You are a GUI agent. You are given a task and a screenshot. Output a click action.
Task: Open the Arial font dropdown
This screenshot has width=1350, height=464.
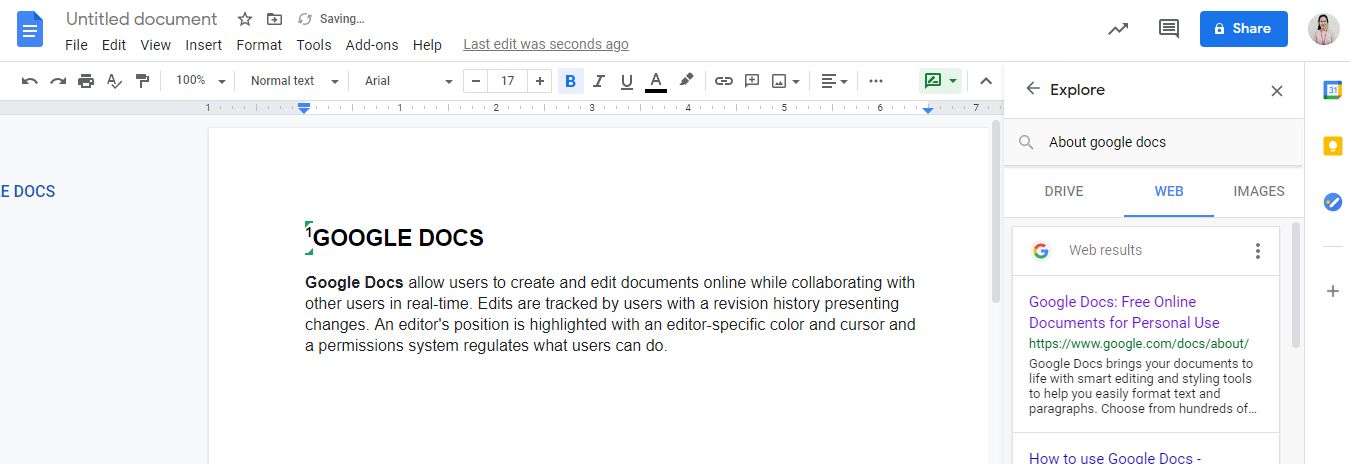(x=408, y=81)
